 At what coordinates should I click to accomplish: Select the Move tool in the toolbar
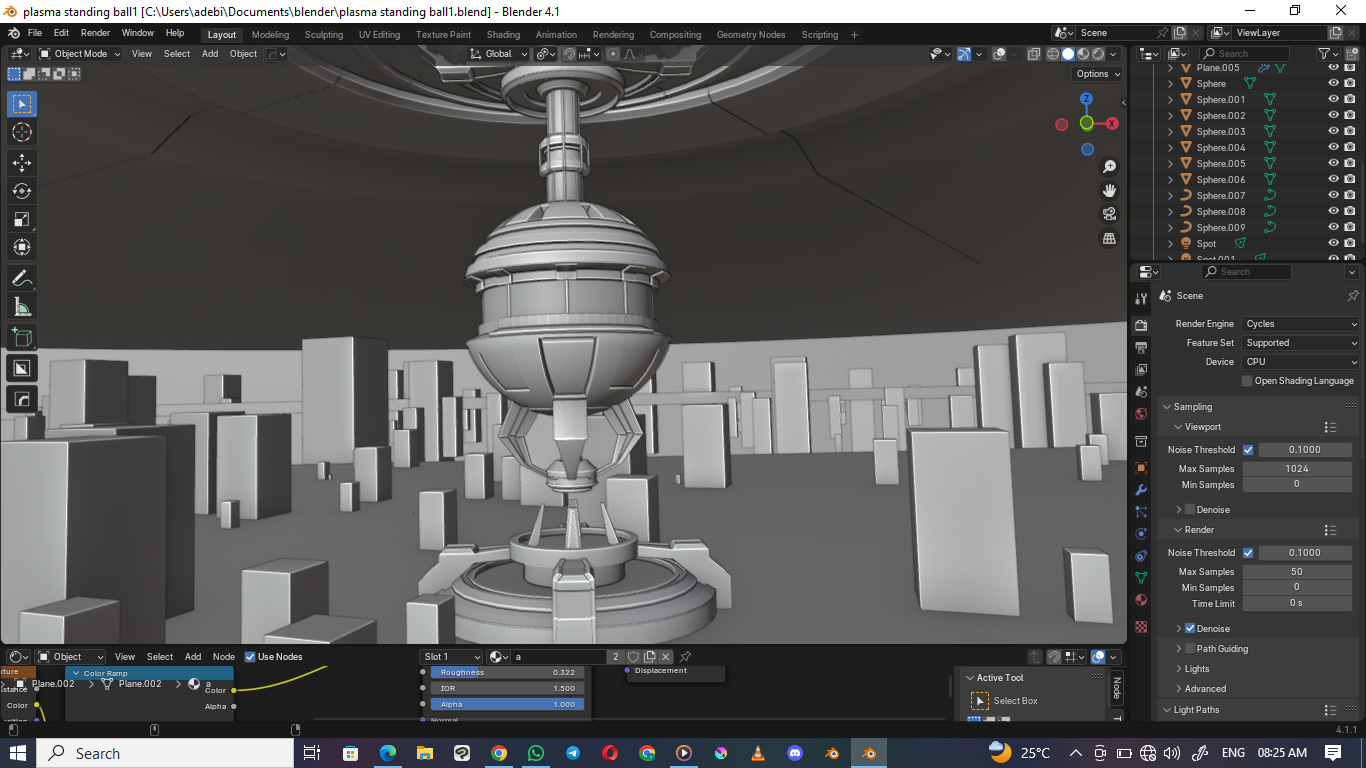22,162
